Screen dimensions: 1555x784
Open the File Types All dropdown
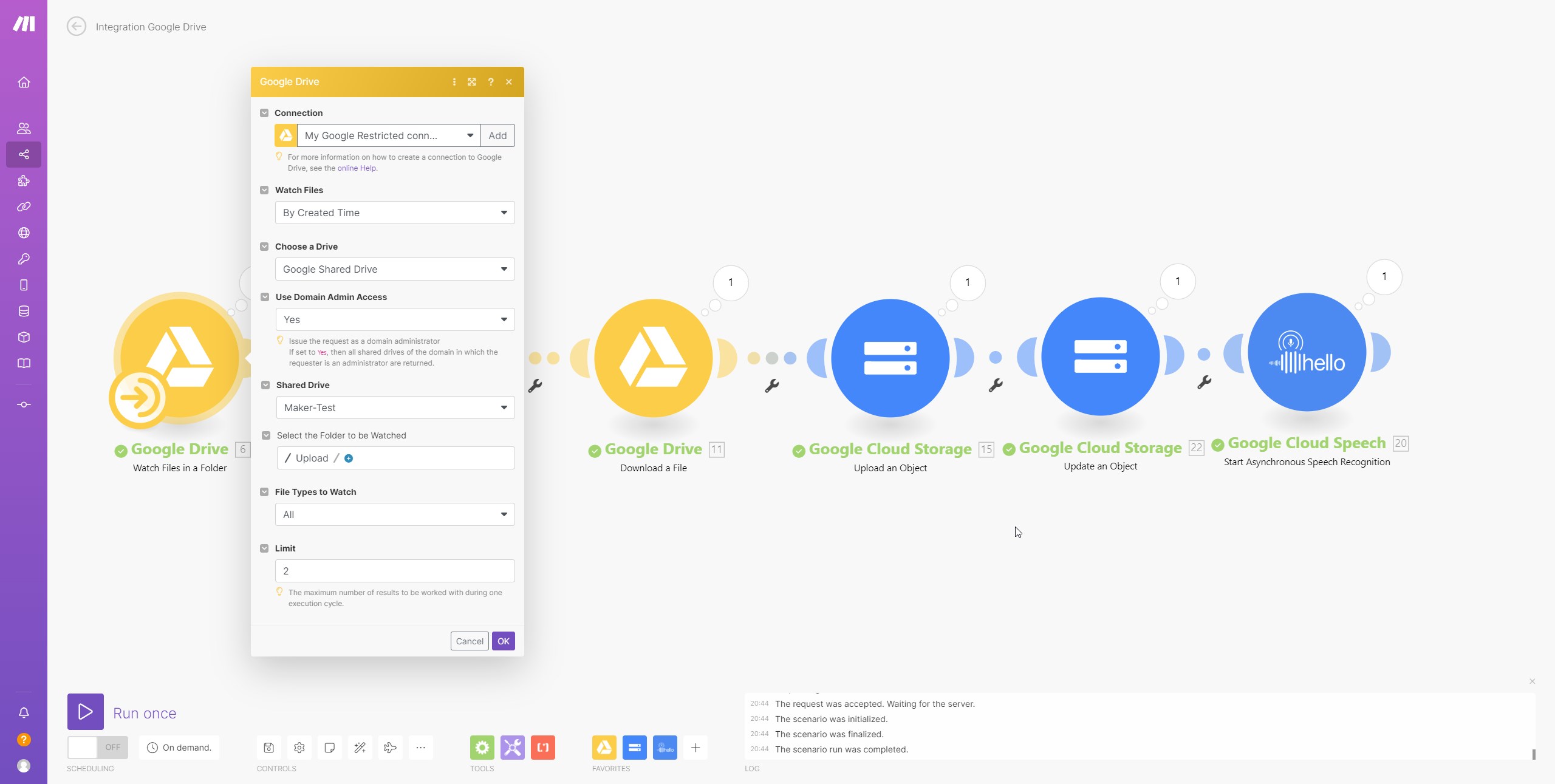click(395, 514)
